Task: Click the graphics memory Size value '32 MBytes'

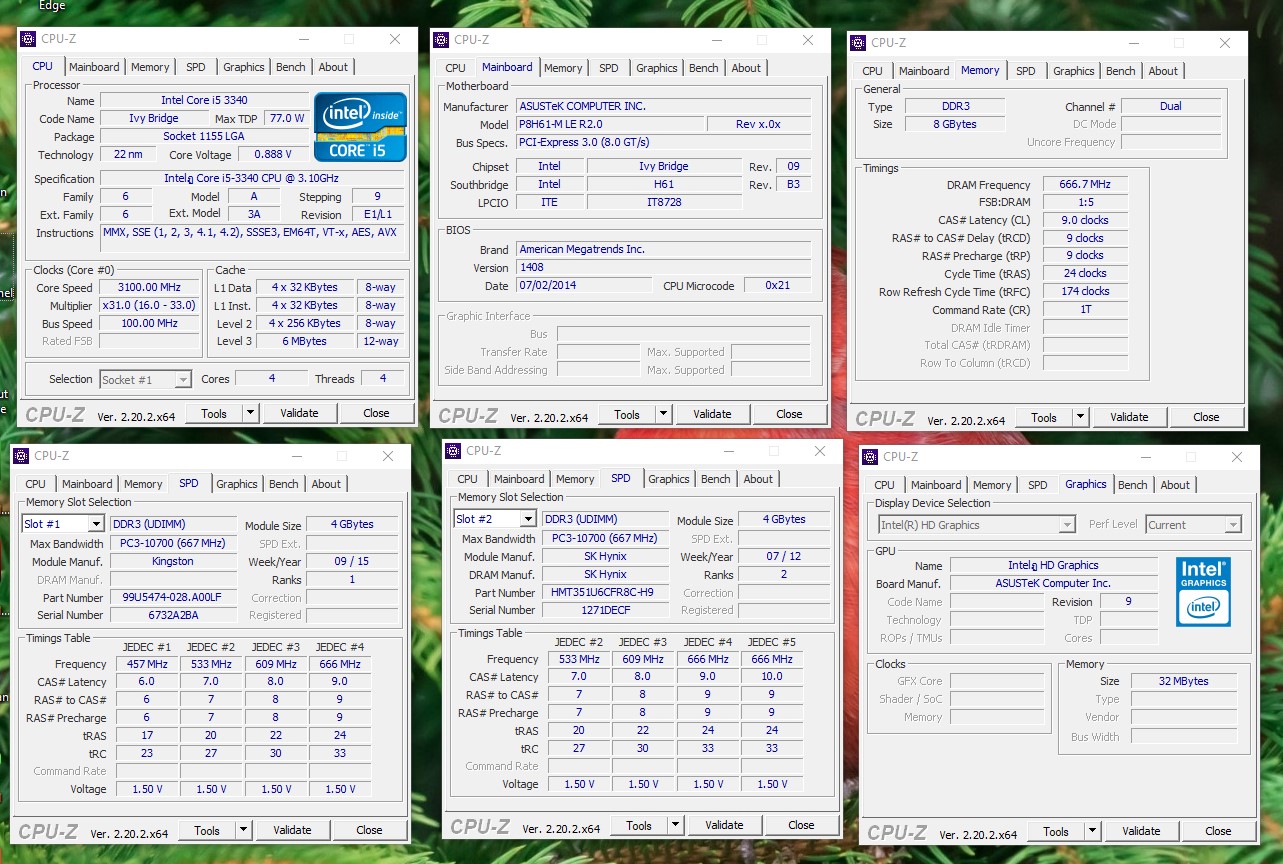Action: tap(1184, 682)
